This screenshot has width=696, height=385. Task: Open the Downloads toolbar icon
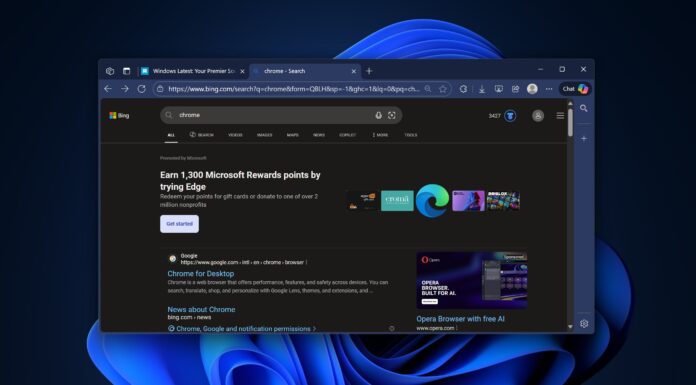482,89
